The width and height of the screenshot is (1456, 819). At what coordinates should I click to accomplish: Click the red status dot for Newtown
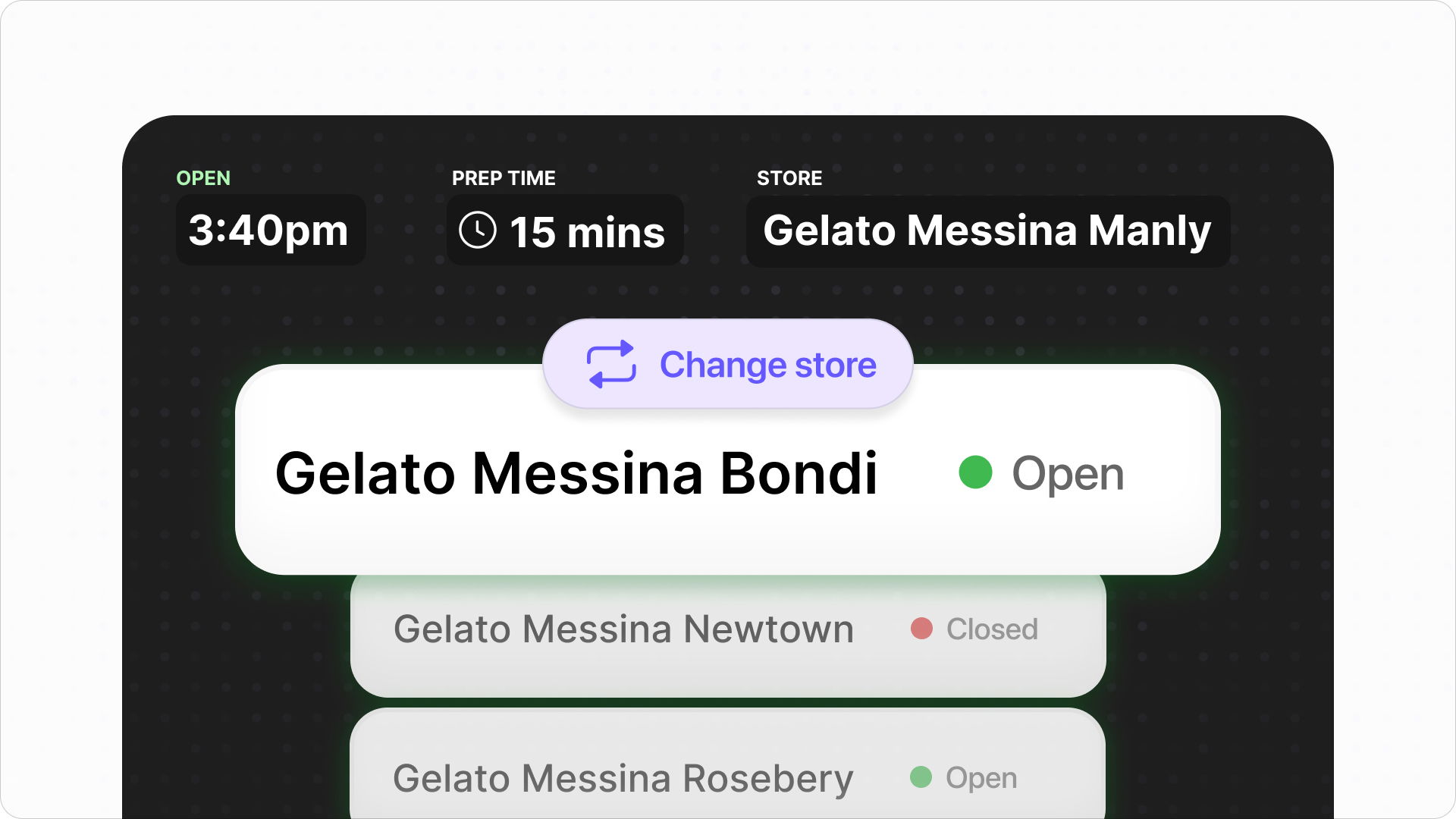(921, 629)
